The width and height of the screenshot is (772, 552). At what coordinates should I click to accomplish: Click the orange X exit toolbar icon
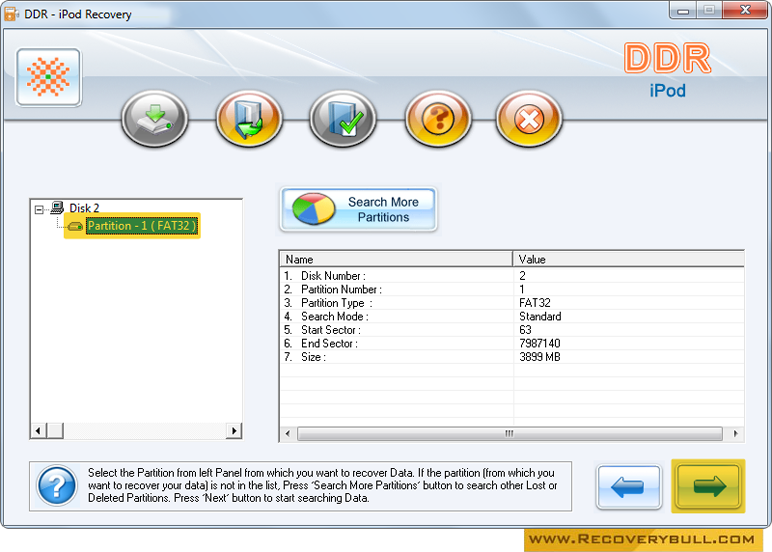click(x=529, y=119)
